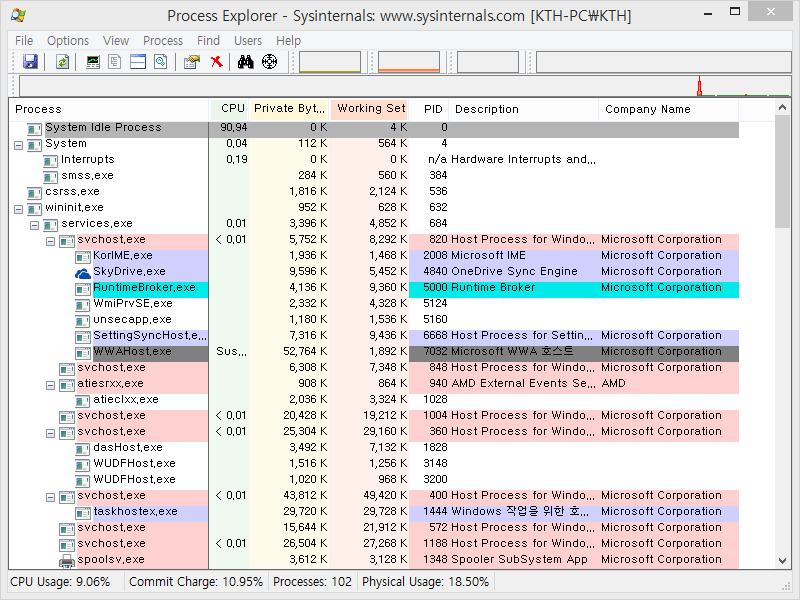Open System Information graph icon
Image resolution: width=800 pixels, height=600 pixels.
point(93,62)
